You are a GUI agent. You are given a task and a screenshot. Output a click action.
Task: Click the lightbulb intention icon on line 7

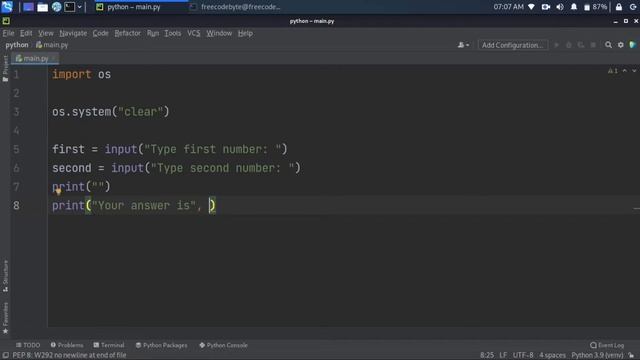[58, 191]
